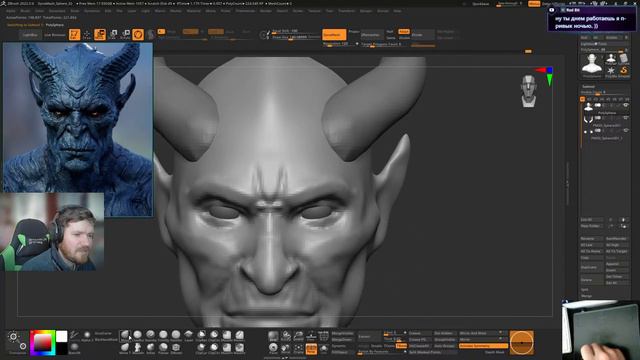Screen dimensions: 640x360
Task: Select the black secondary color swatch
Action: point(62,349)
